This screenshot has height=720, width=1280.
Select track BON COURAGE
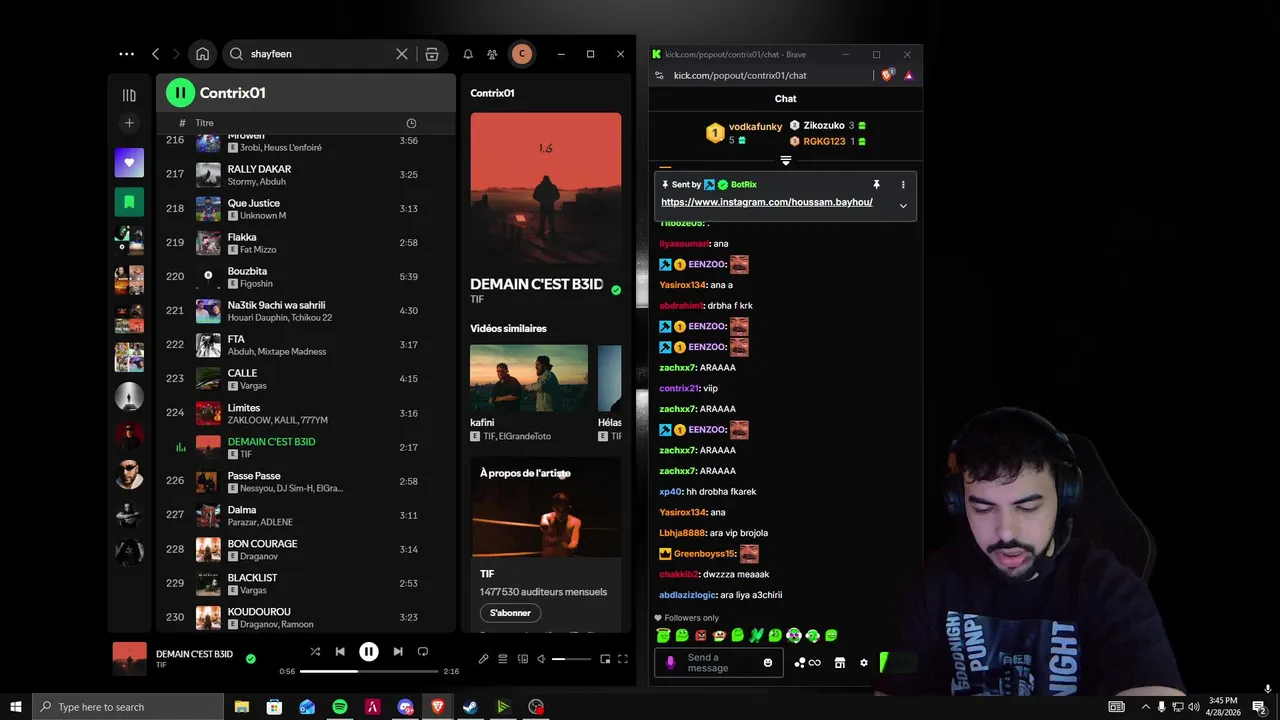[x=305, y=549]
